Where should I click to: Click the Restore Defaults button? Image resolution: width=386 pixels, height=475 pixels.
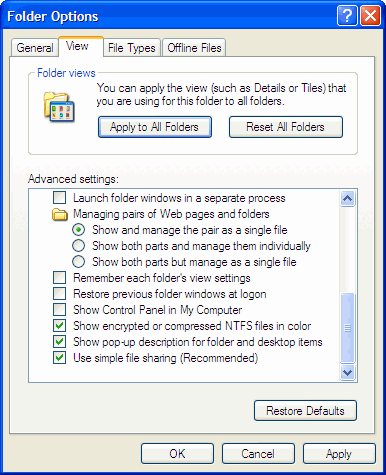pyautogui.click(x=305, y=411)
